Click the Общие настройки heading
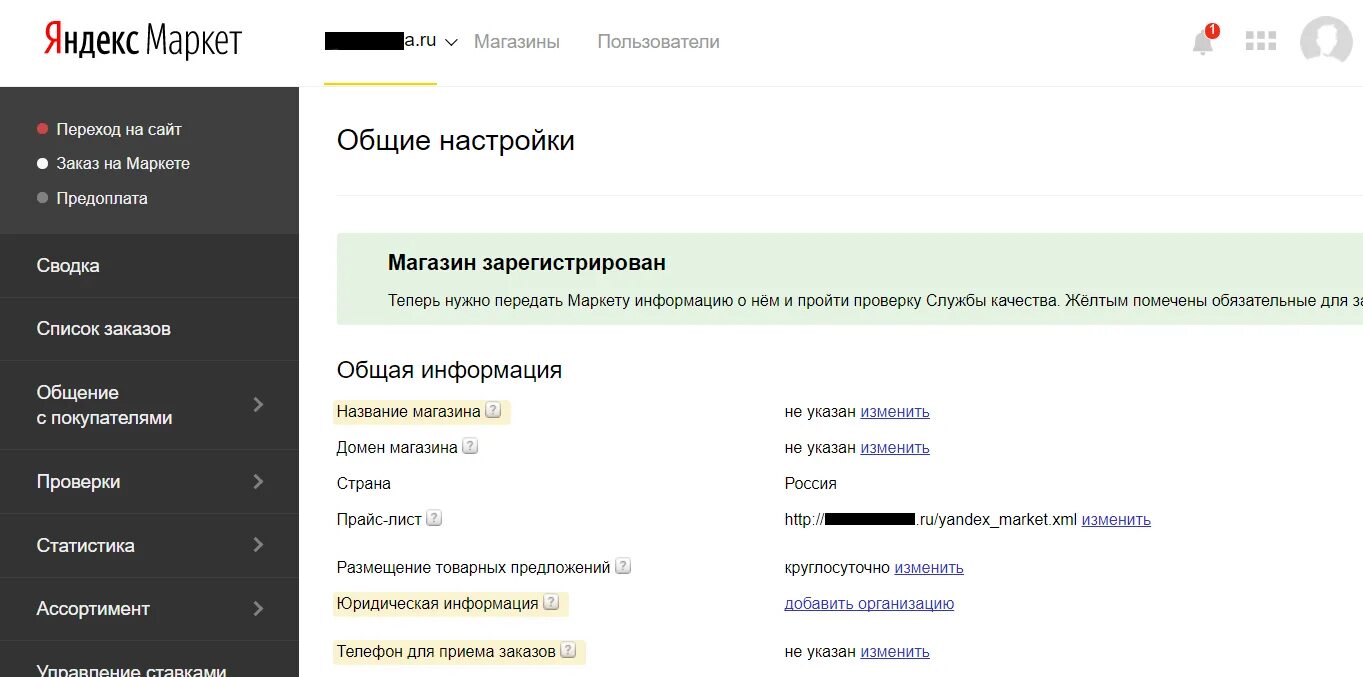1363x677 pixels. pyautogui.click(x=456, y=140)
